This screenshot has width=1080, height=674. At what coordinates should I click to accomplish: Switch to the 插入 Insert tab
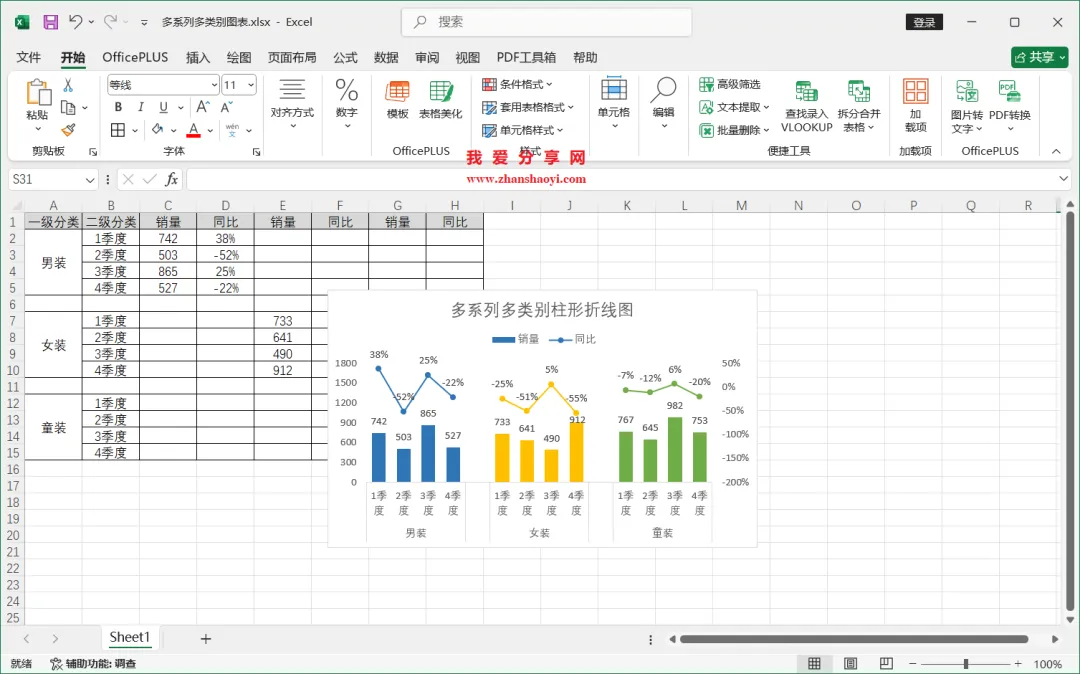point(198,57)
